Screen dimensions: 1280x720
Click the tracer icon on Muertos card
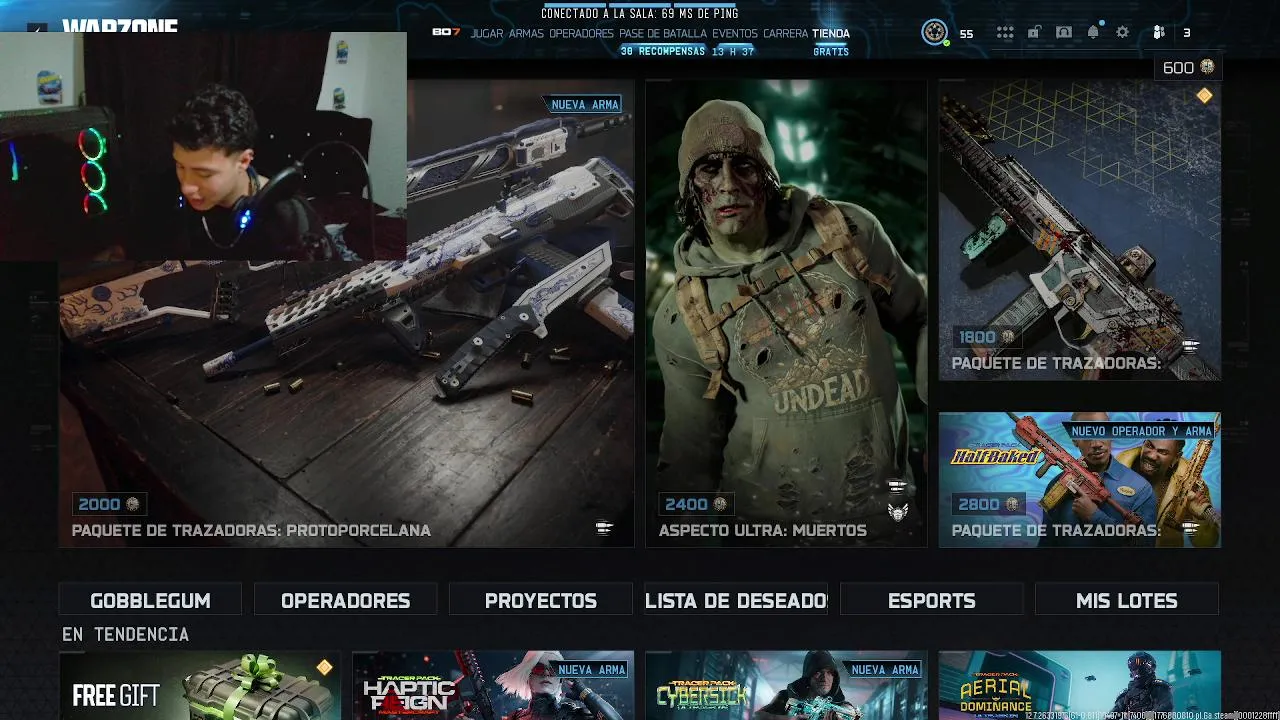(897, 487)
